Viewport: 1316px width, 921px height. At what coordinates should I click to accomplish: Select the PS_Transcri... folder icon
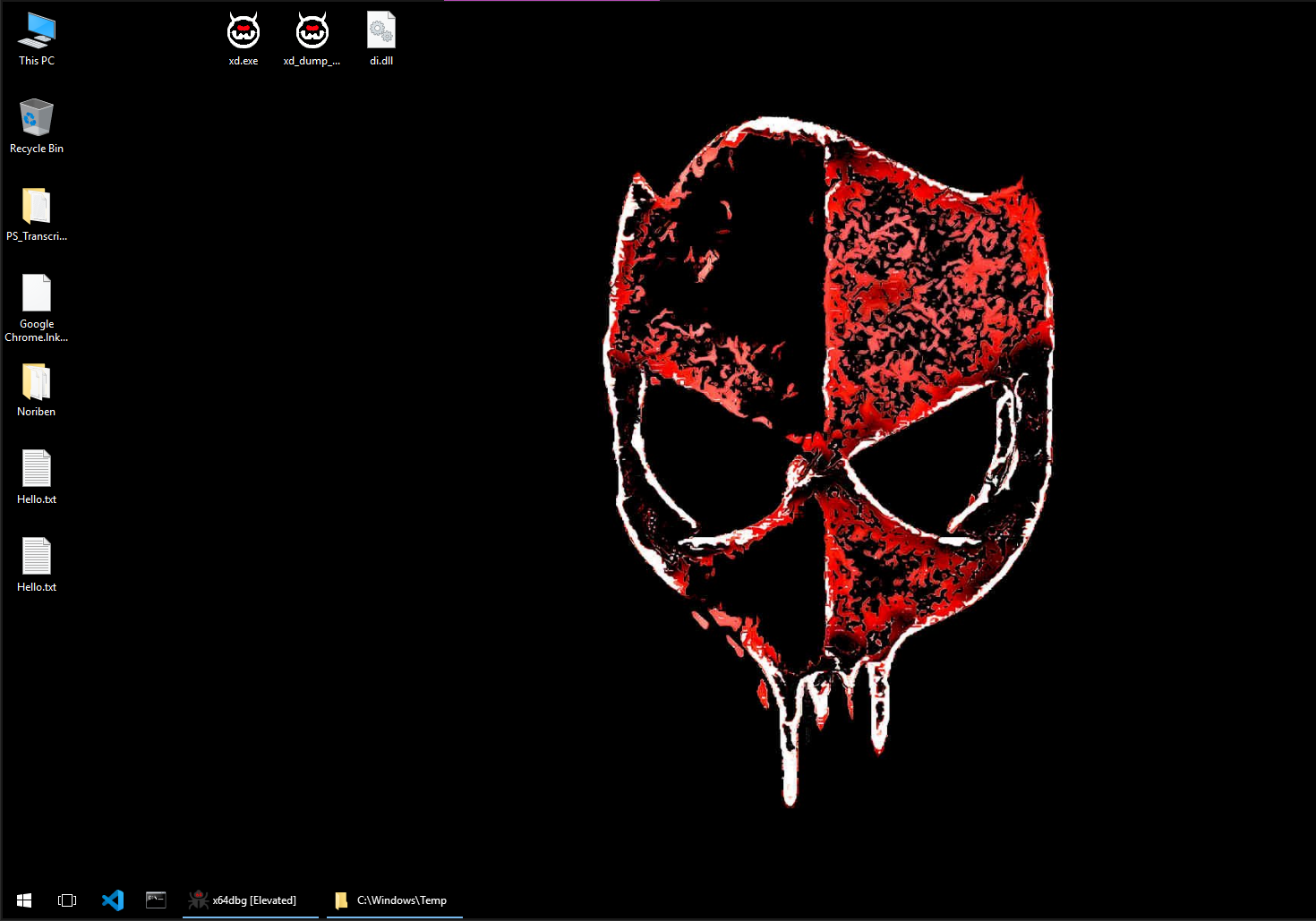[x=37, y=207]
